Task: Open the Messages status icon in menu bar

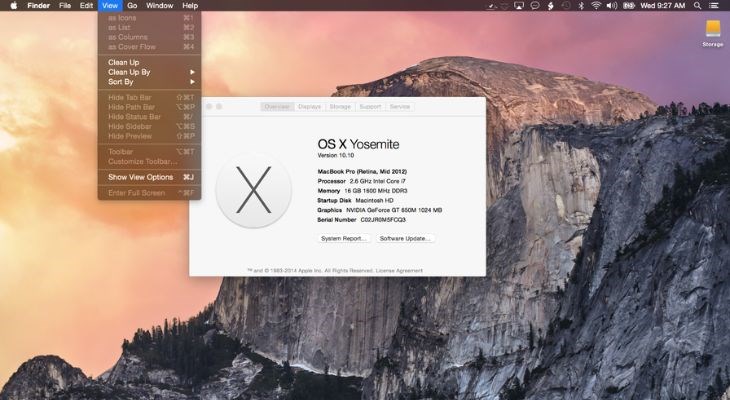Action: tap(535, 6)
